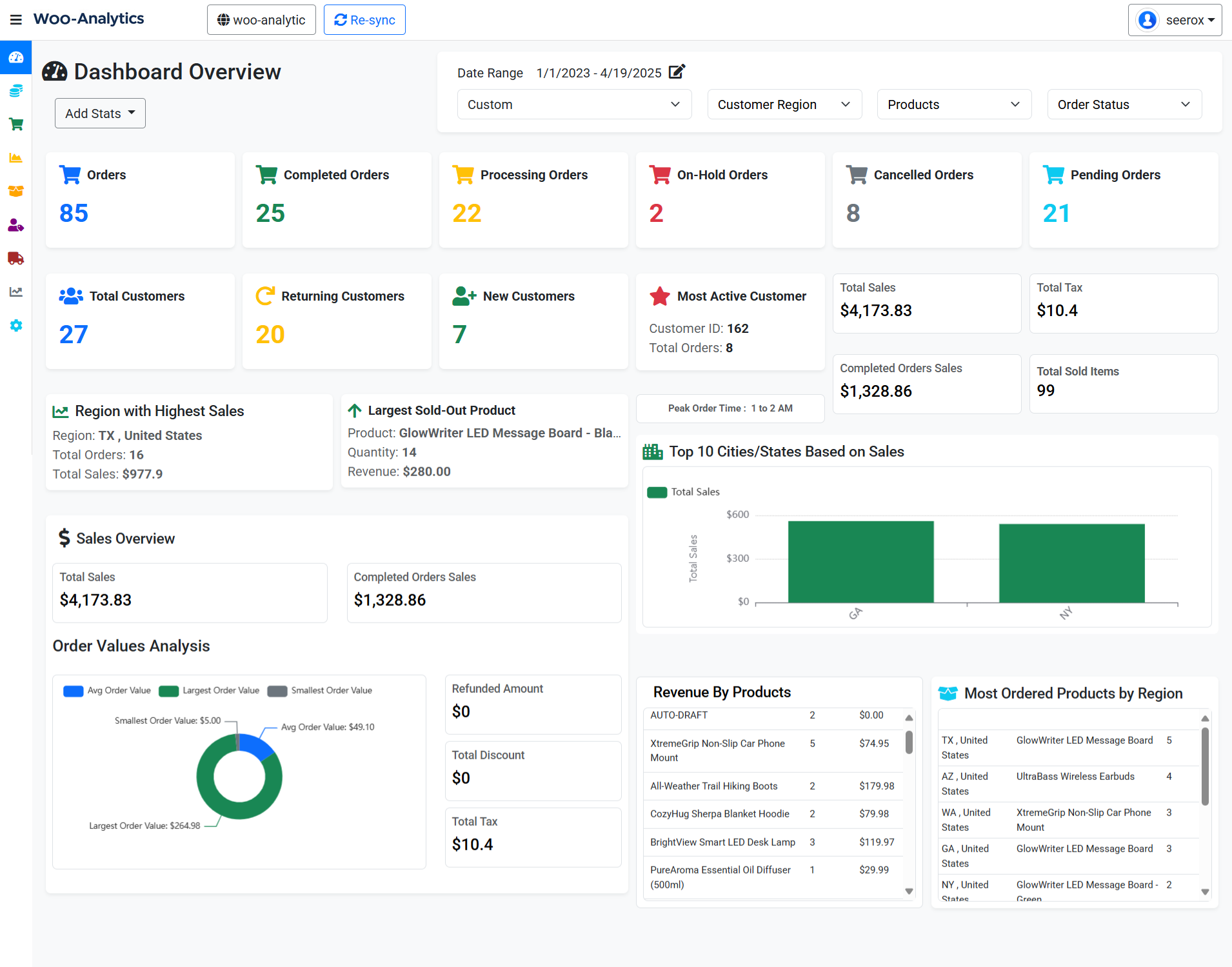Image resolution: width=1232 pixels, height=967 pixels.
Task: Open the Products filter dropdown
Action: (953, 104)
